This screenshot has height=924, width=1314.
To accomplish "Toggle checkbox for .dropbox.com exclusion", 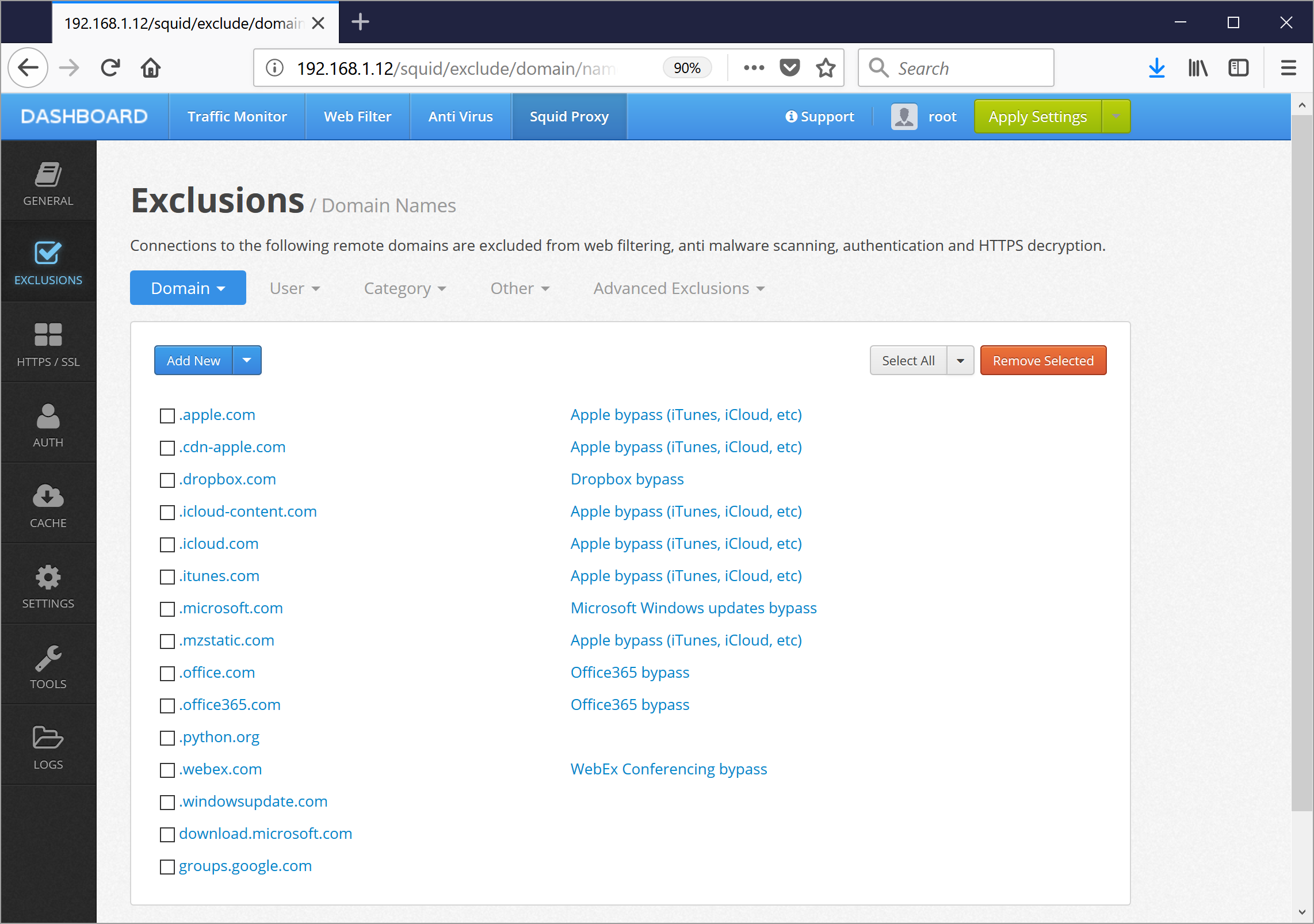I will [x=167, y=479].
